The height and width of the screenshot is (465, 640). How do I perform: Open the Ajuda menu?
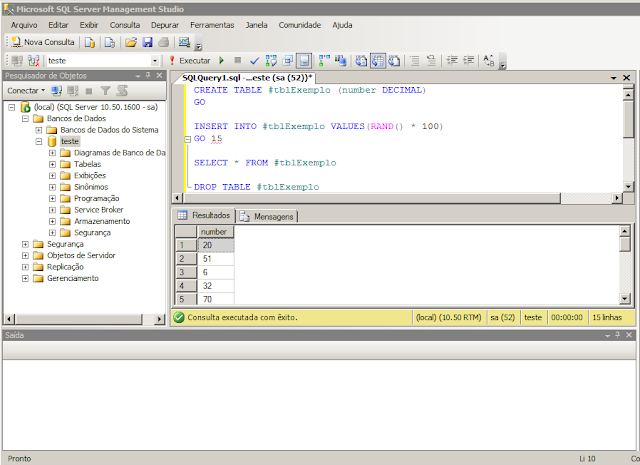pos(342,25)
